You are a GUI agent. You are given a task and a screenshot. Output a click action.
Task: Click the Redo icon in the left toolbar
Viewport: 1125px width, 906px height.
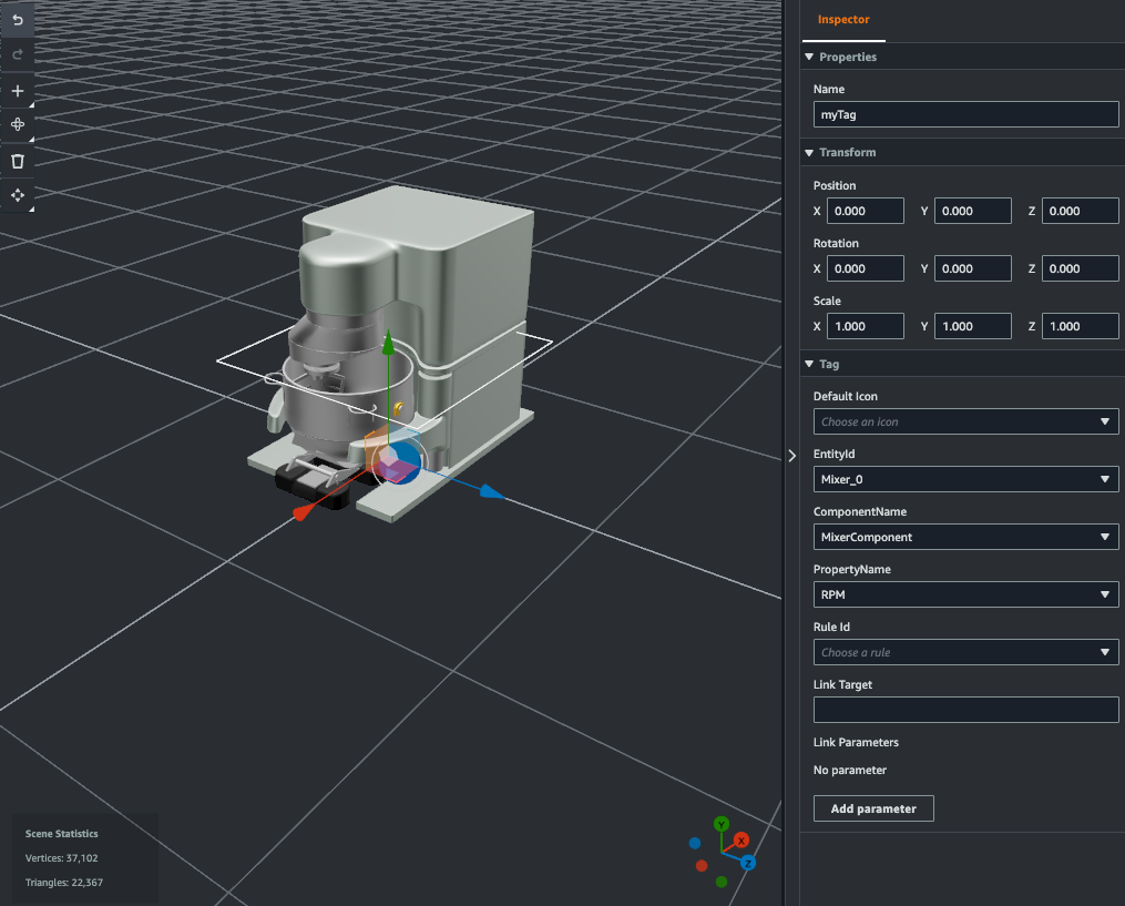coord(17,55)
